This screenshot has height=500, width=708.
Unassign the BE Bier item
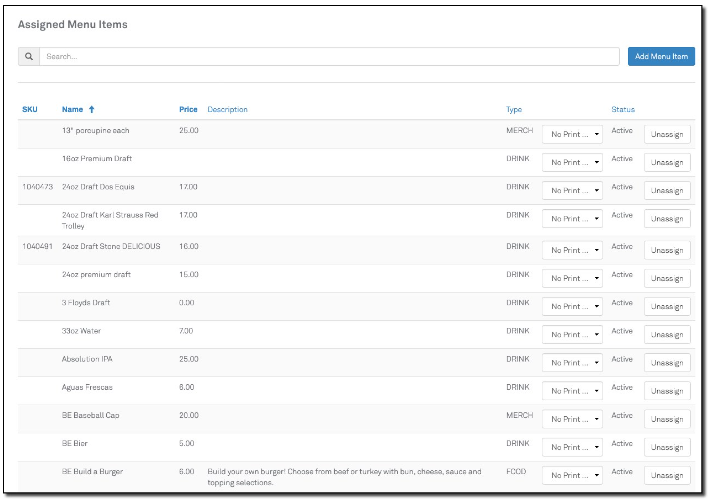point(667,447)
